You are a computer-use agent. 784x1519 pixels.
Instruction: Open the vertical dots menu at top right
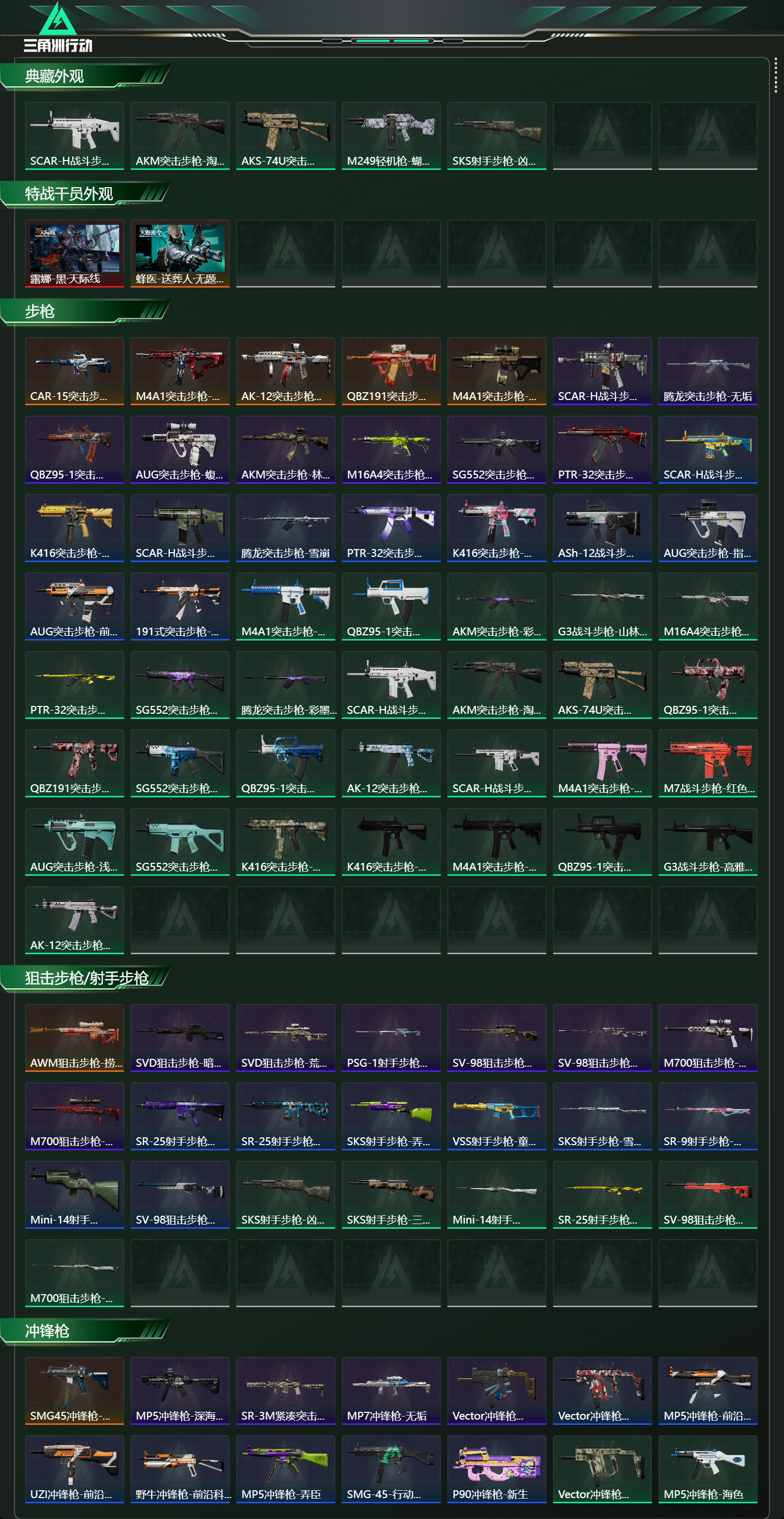[x=776, y=75]
